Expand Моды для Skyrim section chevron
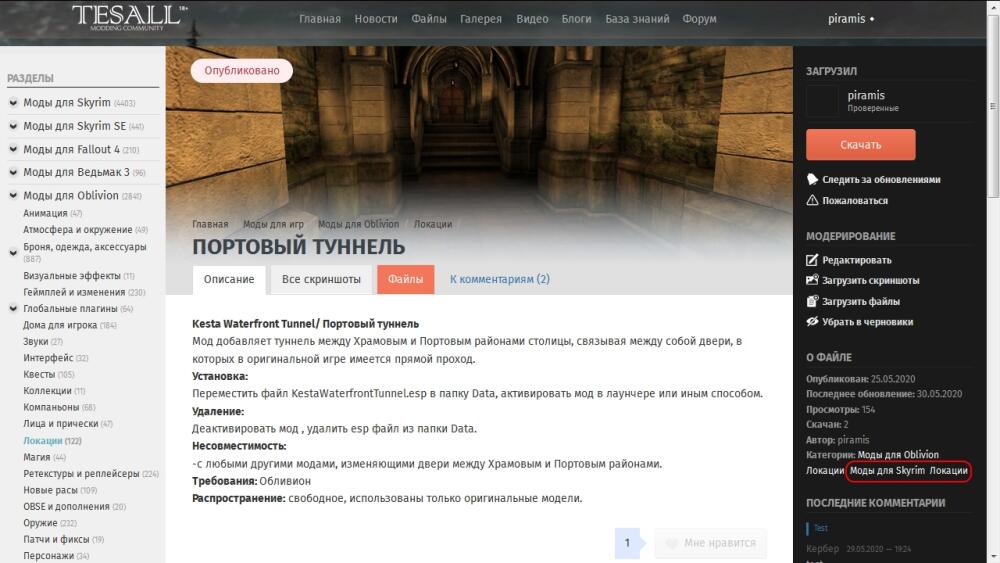The height and width of the screenshot is (563, 1000). pos(13,102)
